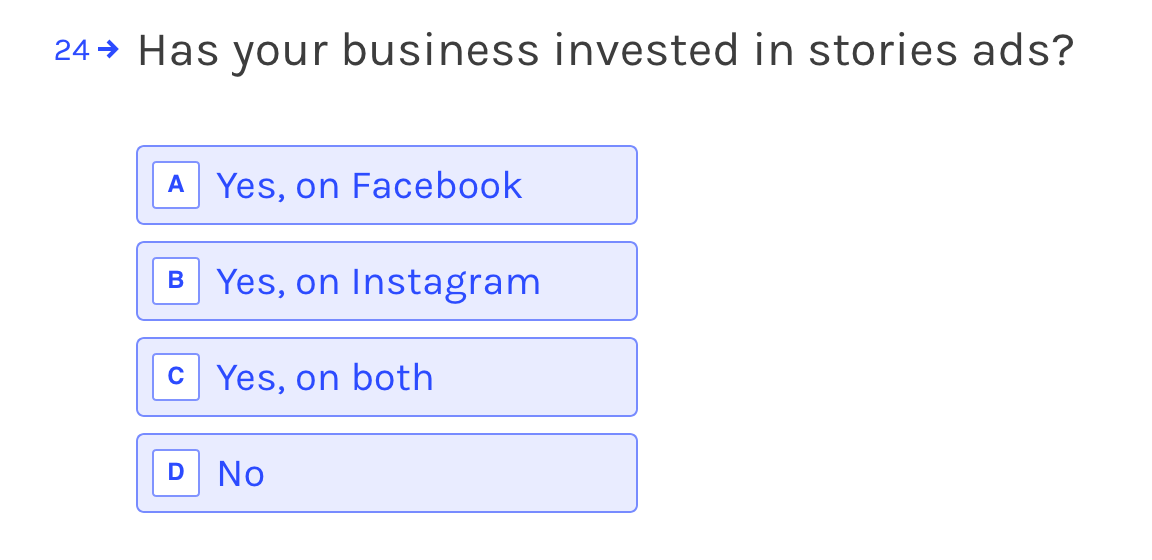Click the D key badge
1152x560 pixels.
coord(176,473)
